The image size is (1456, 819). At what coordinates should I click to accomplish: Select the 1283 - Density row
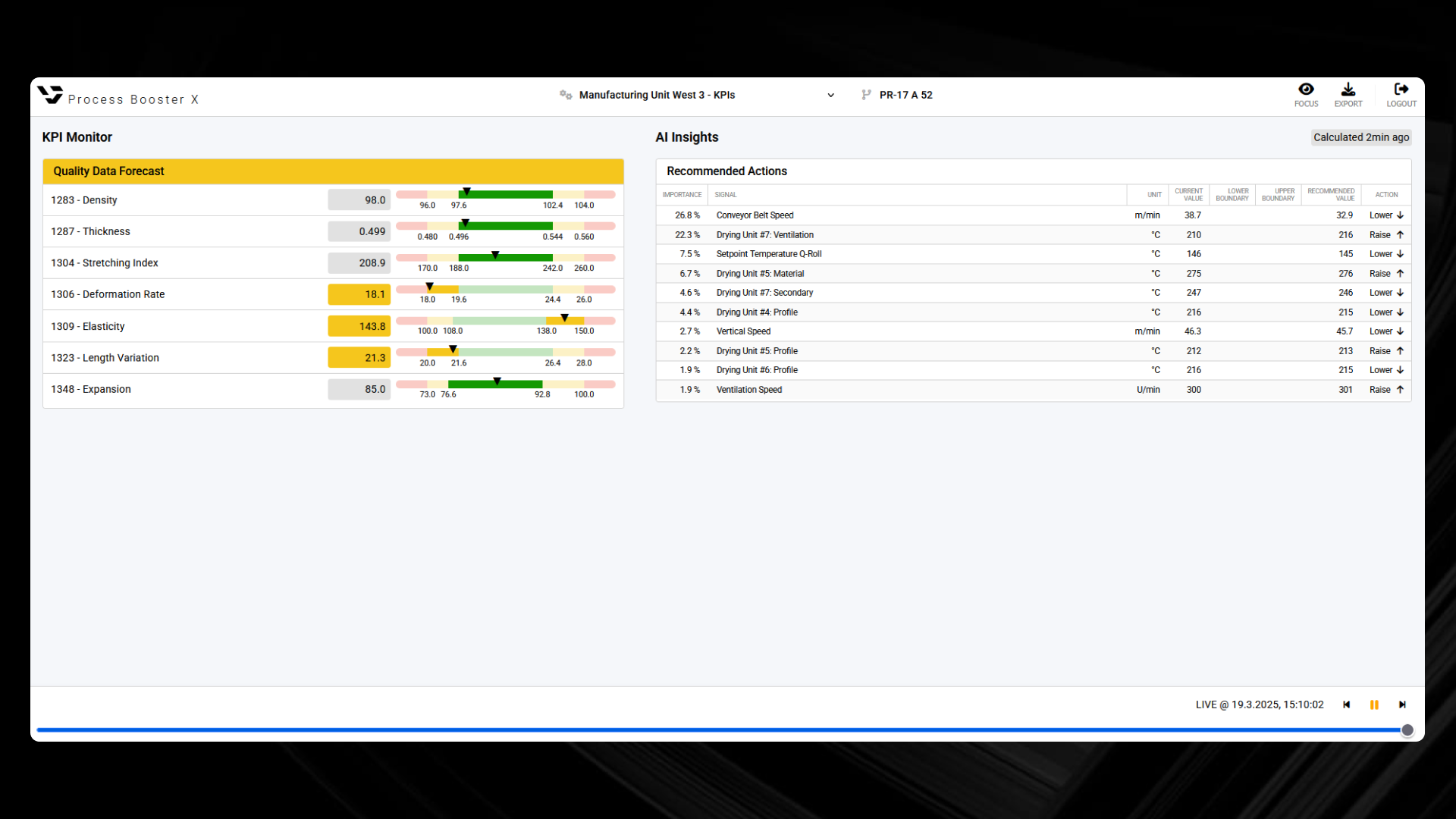click(334, 200)
